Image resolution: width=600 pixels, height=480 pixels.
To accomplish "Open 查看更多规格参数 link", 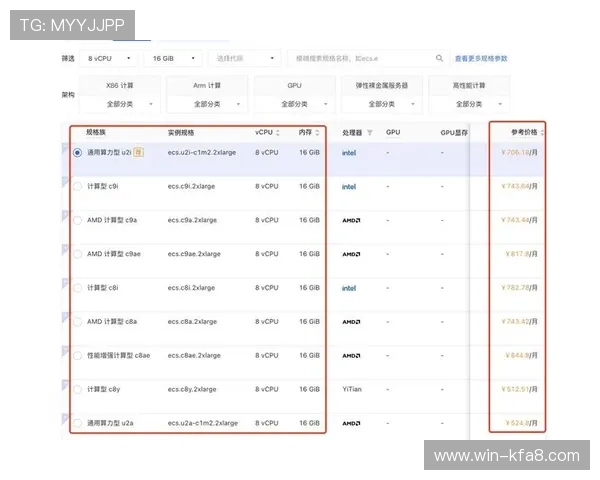I will point(481,59).
